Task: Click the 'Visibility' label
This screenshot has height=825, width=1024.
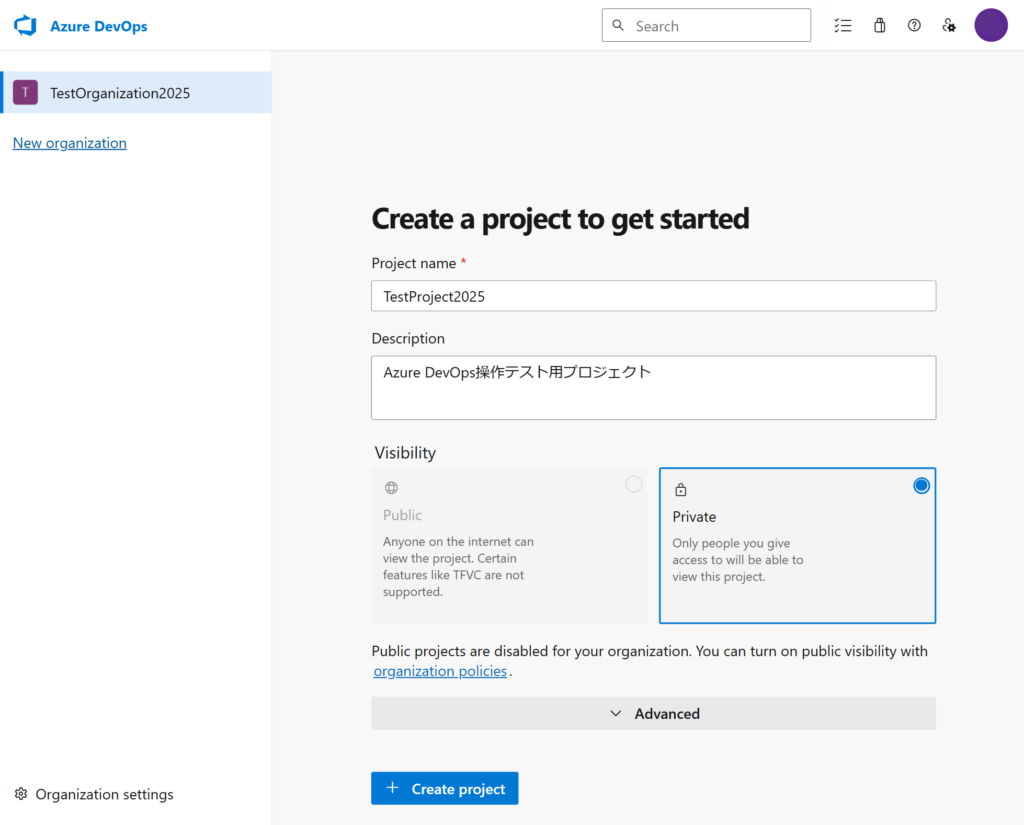Action: (405, 453)
